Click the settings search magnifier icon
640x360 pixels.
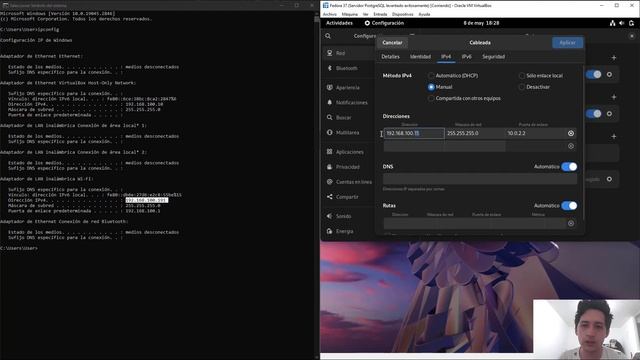tap(328, 36)
